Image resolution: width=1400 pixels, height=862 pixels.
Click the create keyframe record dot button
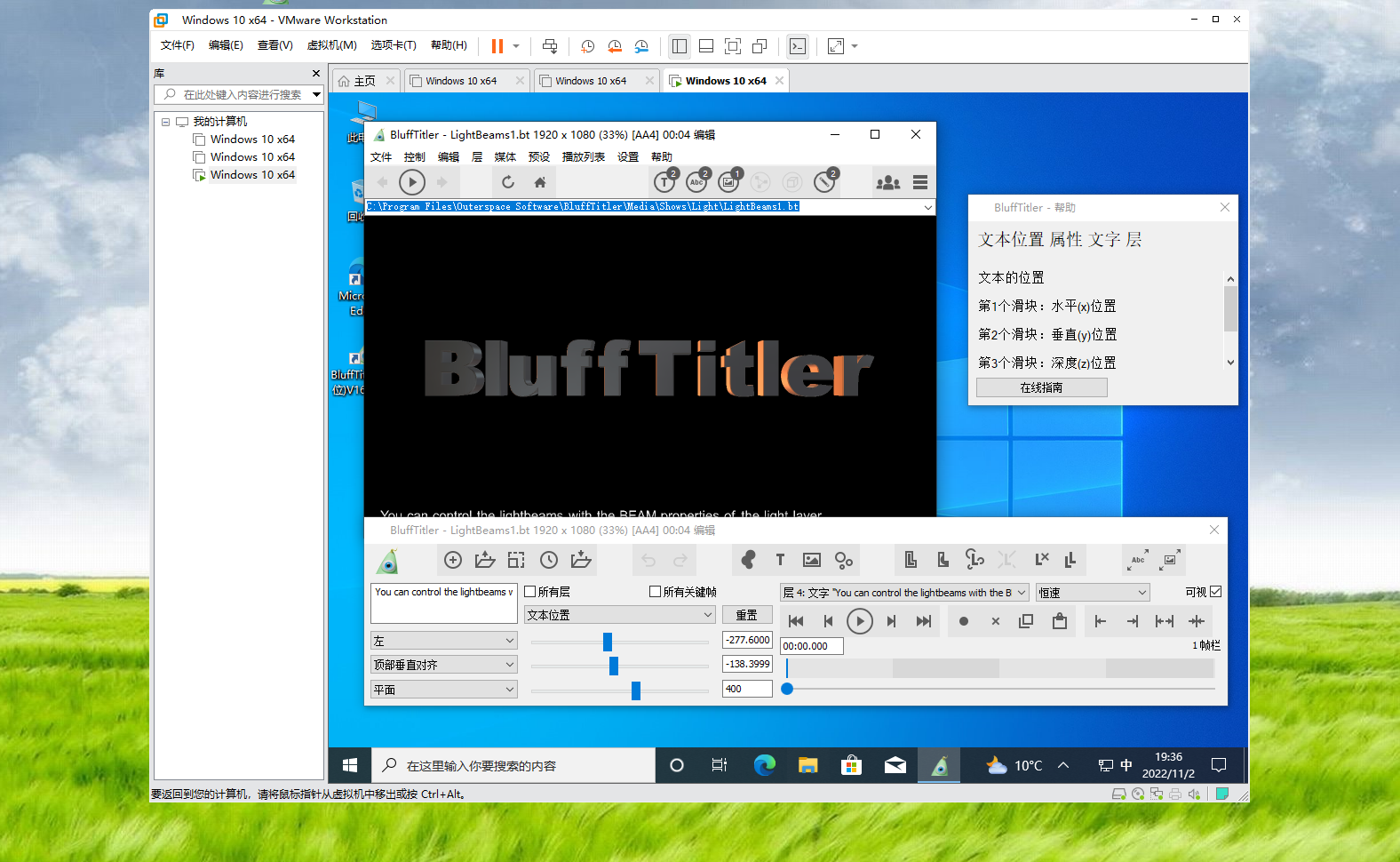964,621
